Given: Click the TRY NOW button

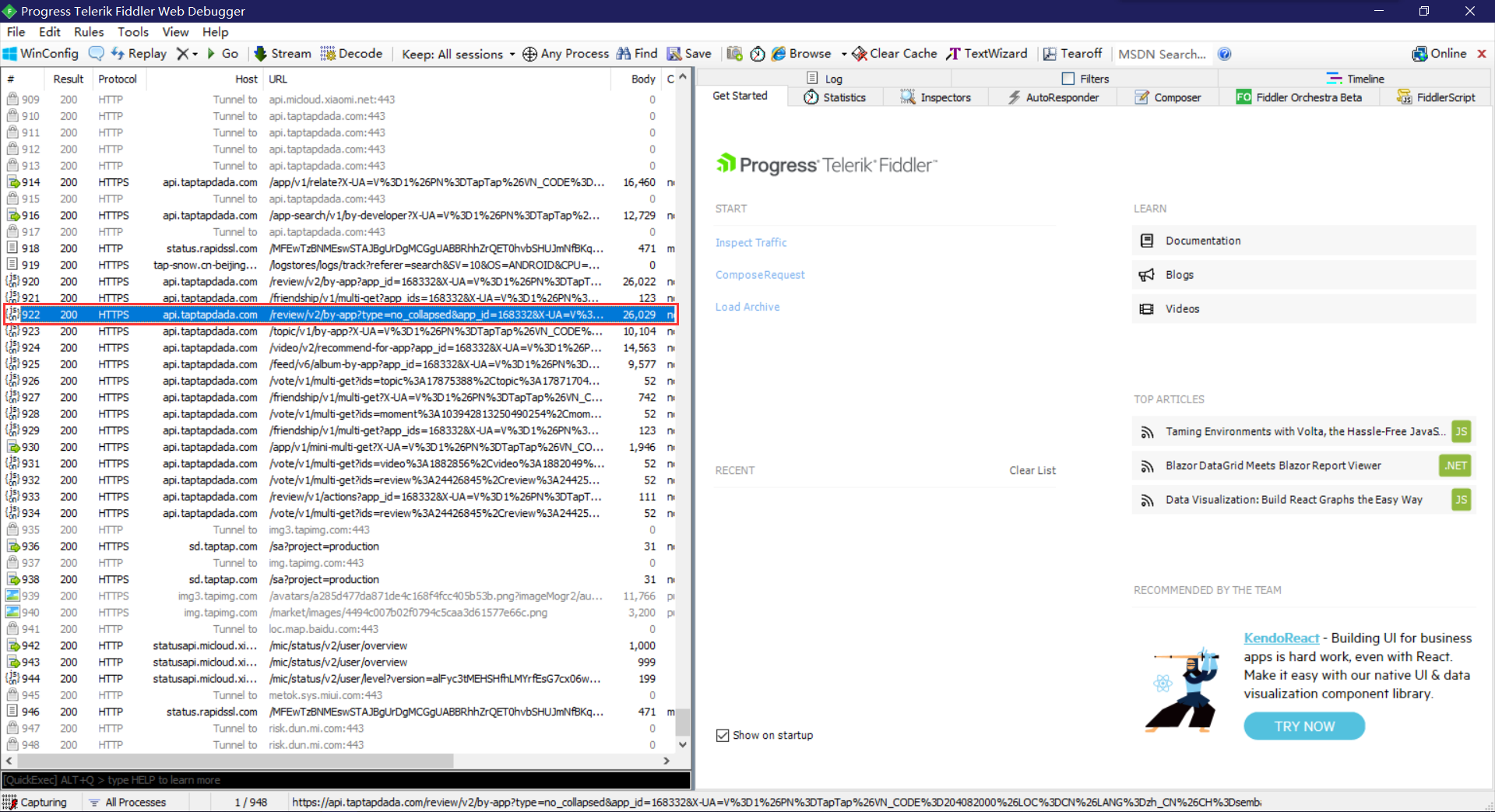Looking at the screenshot, I should pos(1304,726).
